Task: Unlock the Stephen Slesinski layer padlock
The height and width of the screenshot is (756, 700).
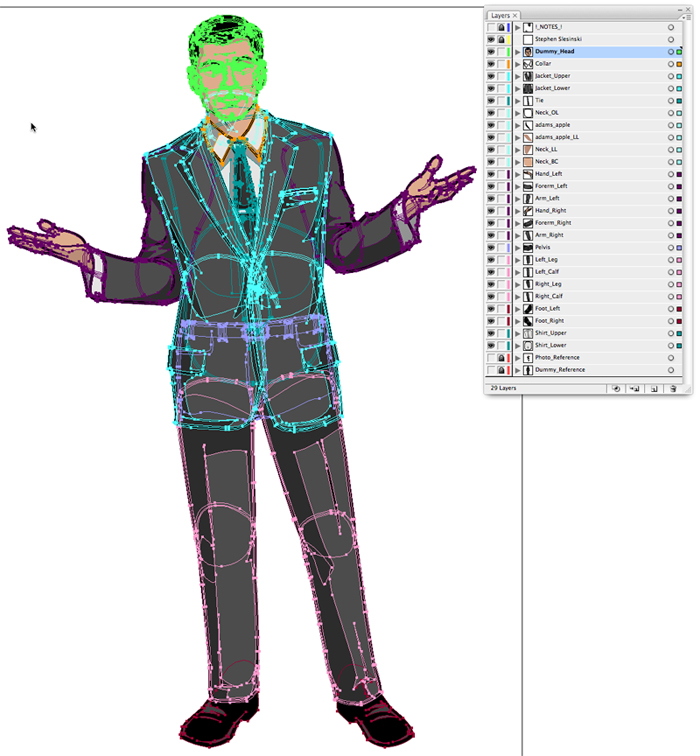Action: click(501, 40)
